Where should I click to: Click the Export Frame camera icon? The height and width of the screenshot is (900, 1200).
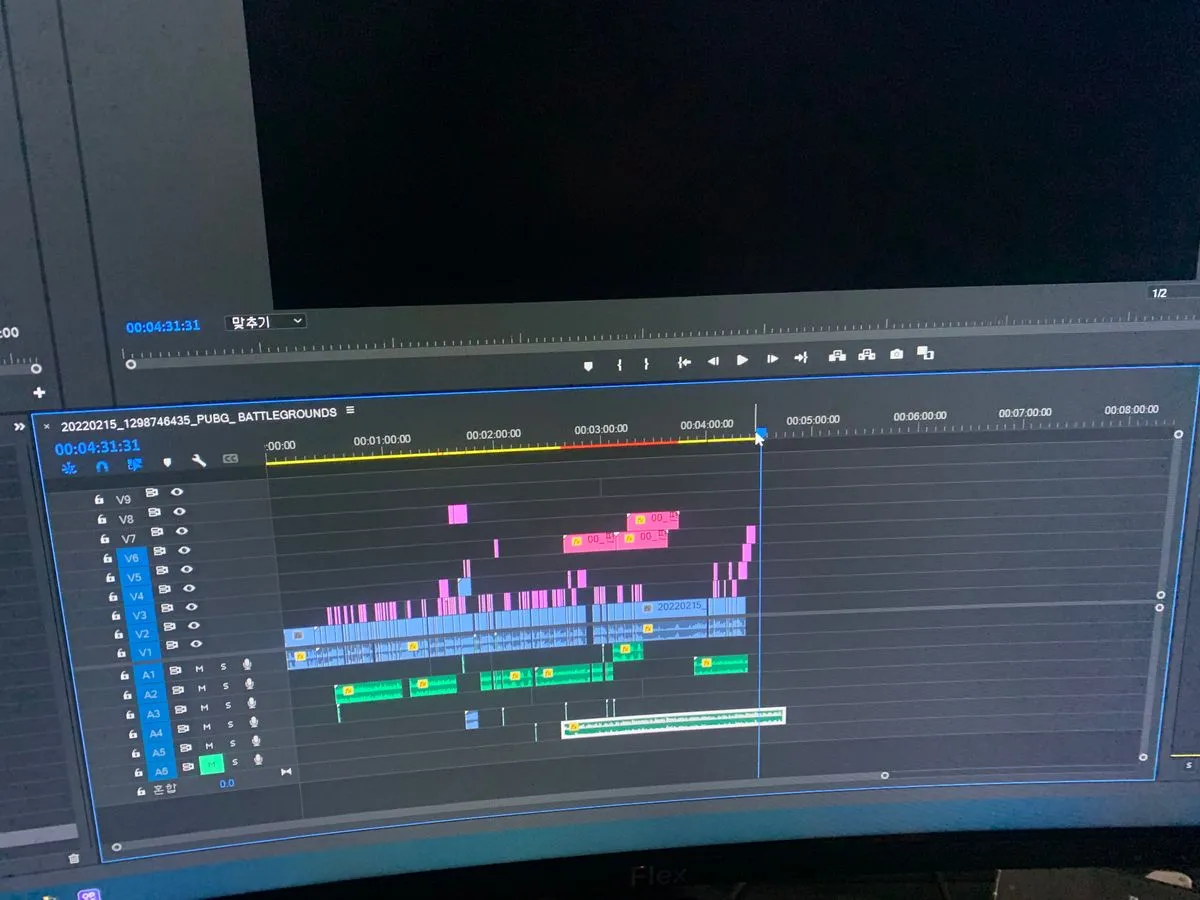pos(896,354)
